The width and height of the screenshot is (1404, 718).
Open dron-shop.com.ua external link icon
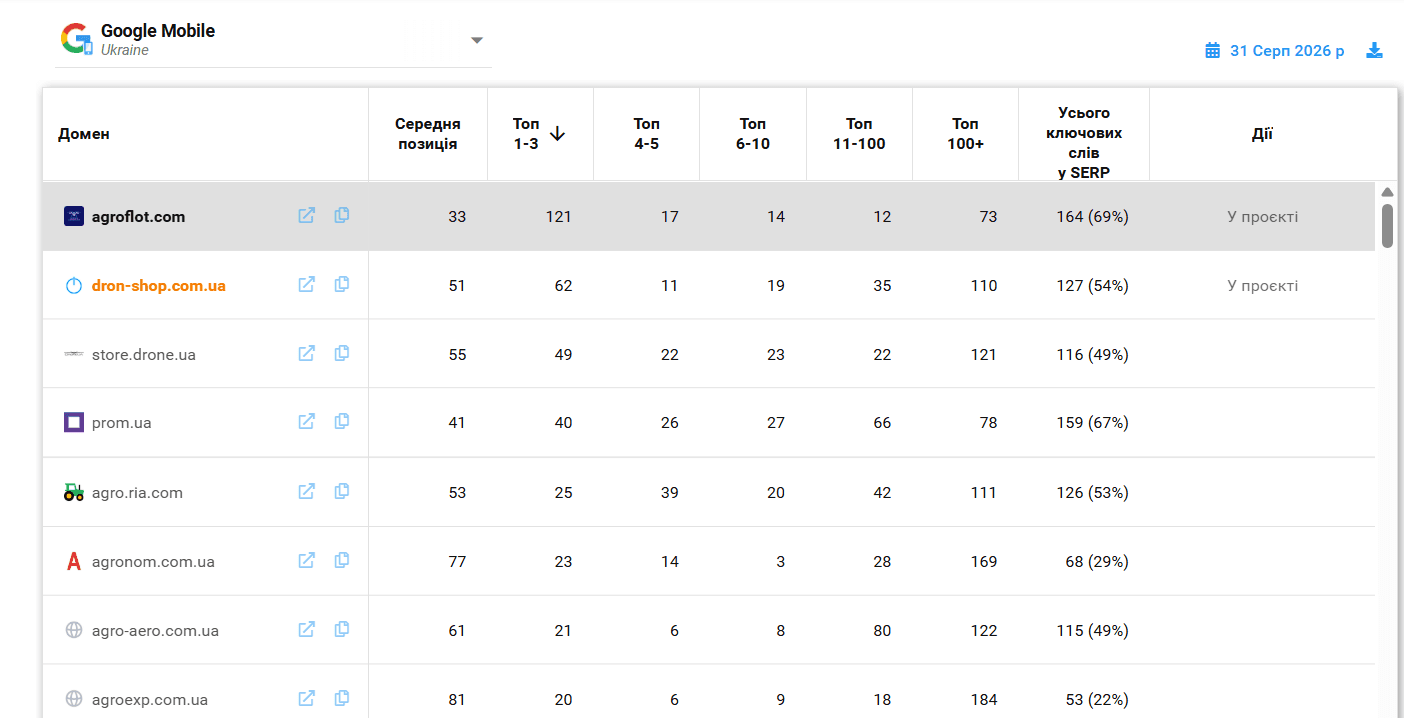point(307,284)
